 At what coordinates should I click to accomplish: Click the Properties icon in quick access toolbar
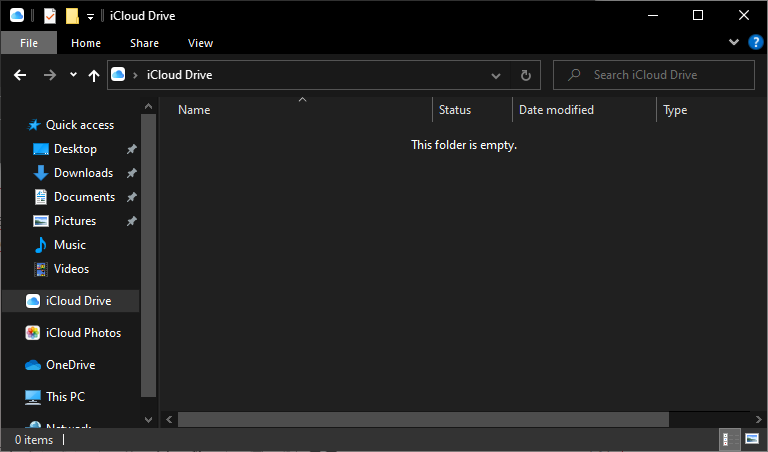50,16
